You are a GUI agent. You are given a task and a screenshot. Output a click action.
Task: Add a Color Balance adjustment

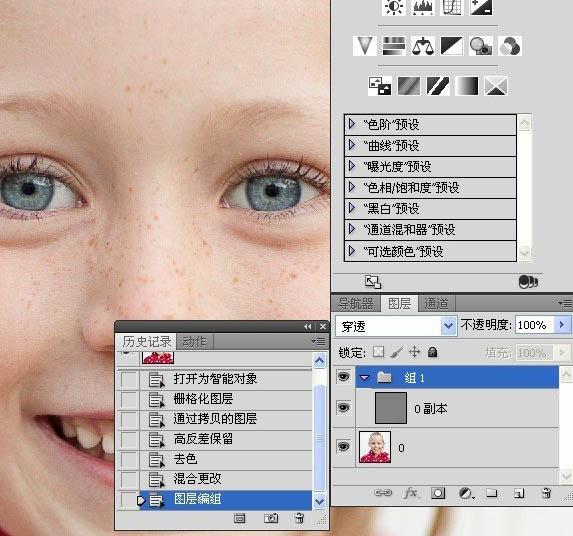[x=423, y=46]
